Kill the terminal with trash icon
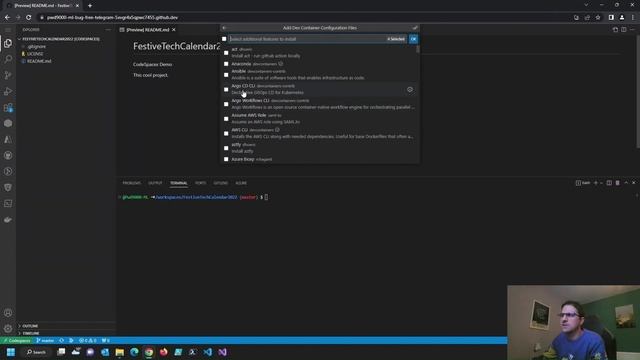640x360 pixels. (x=618, y=183)
